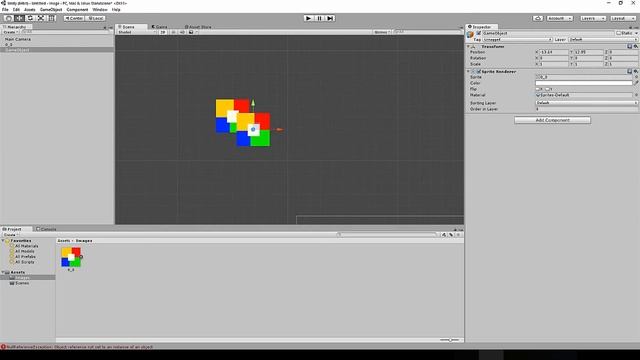This screenshot has width=640, height=360.
Task: Toggle scene lighting button
Action: click(173, 32)
